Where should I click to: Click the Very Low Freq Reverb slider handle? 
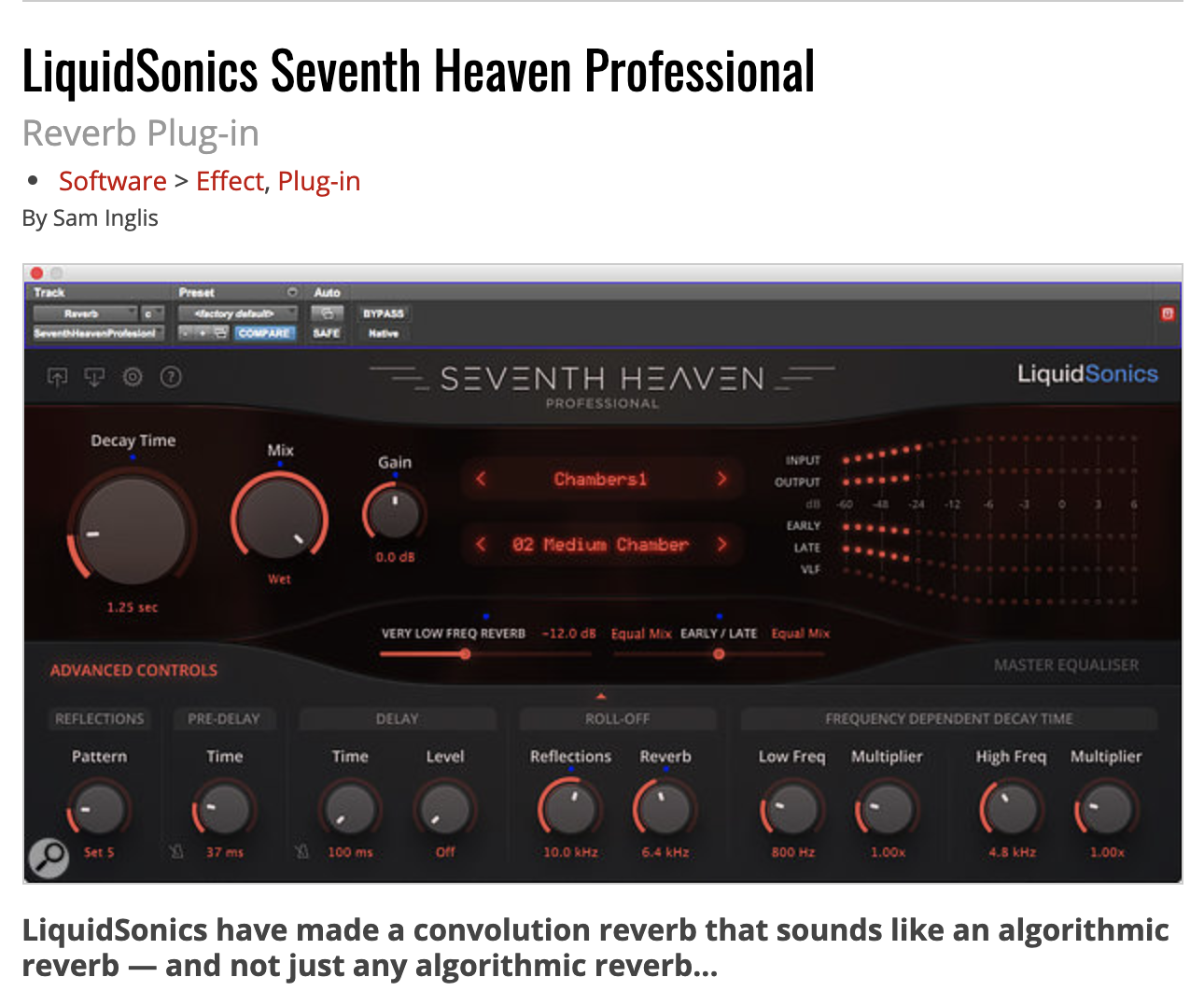coord(465,654)
